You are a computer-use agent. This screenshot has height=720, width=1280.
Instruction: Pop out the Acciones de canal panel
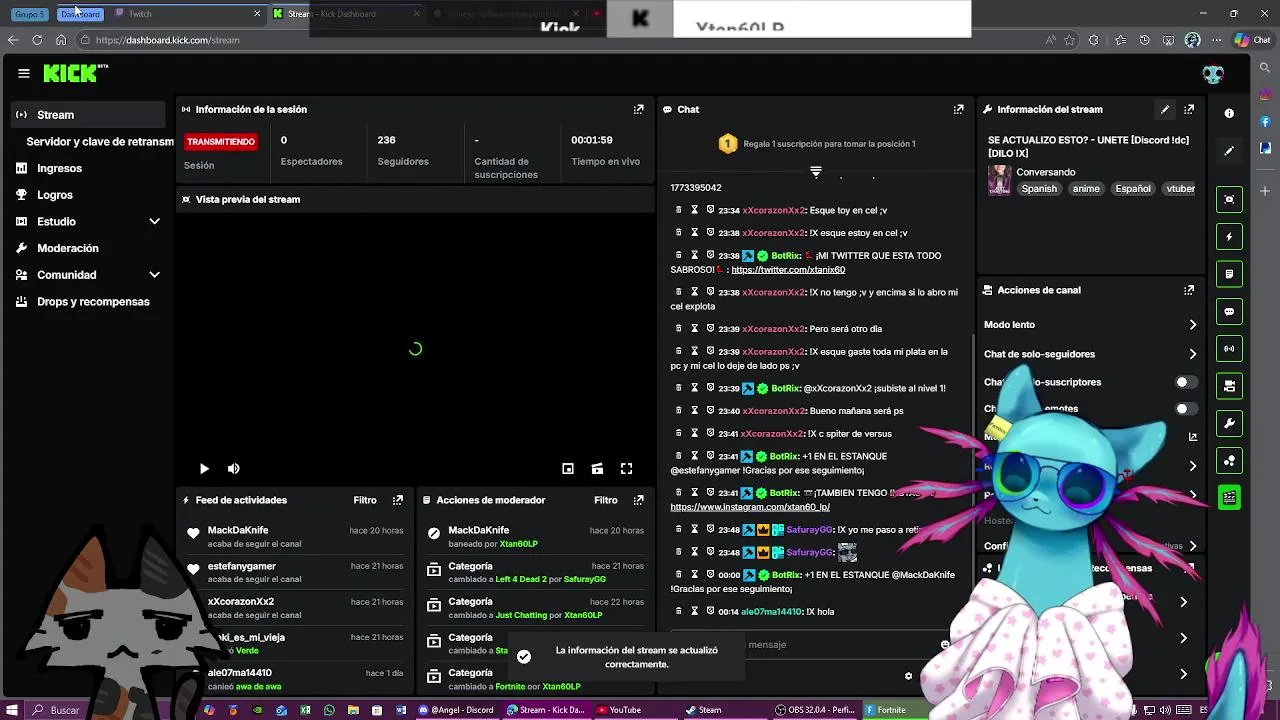pyautogui.click(x=1189, y=290)
